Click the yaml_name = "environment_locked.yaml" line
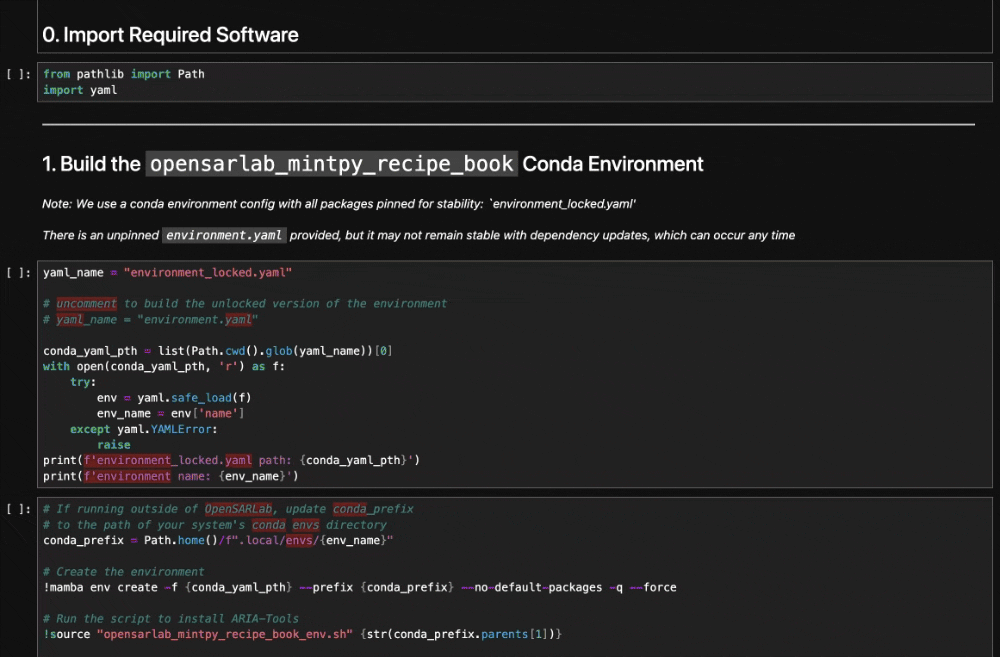 coord(167,272)
